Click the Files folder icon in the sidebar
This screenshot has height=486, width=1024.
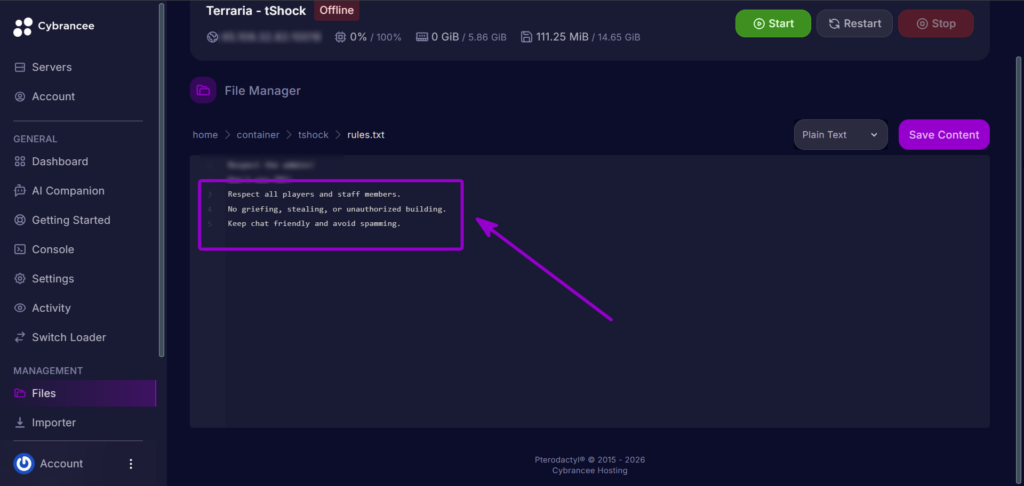tap(20, 393)
